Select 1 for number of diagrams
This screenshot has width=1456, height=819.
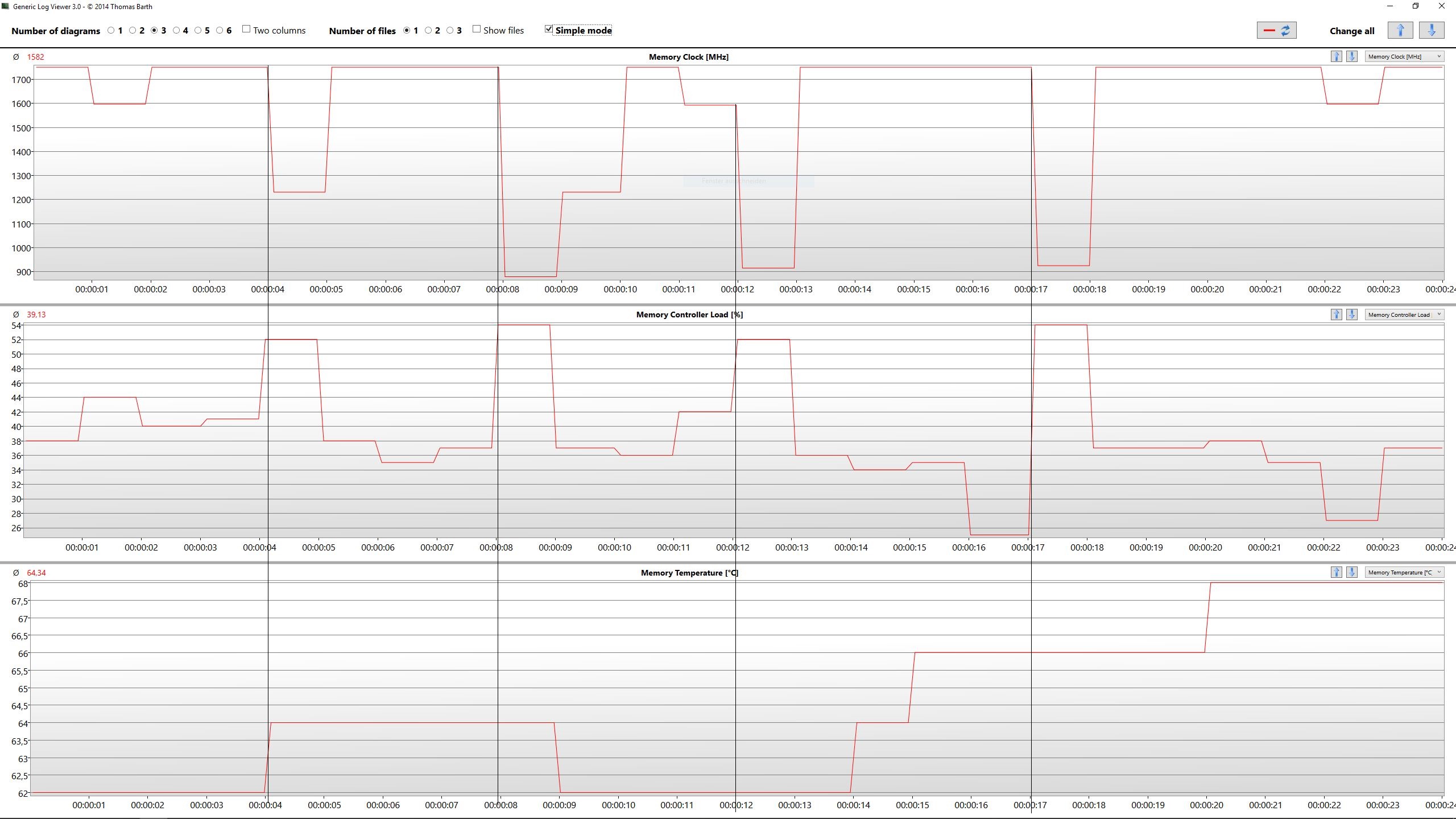pos(111,30)
